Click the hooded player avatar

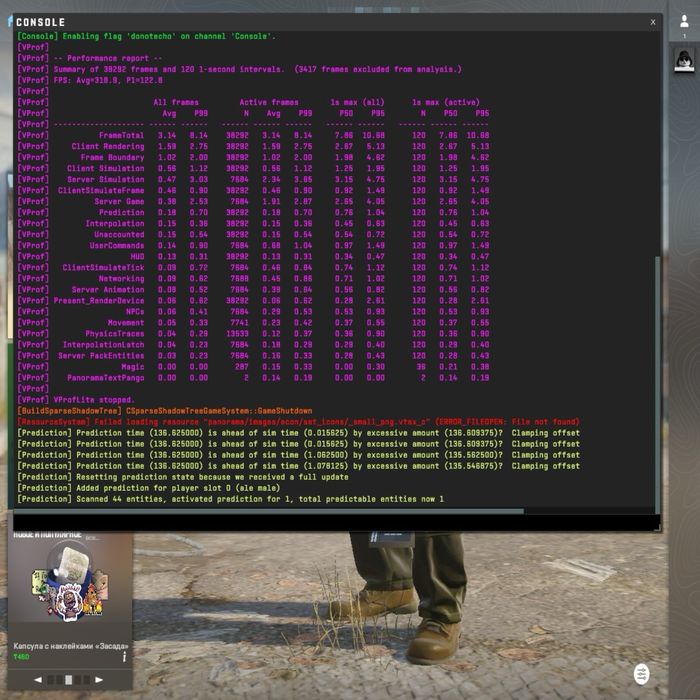[683, 60]
